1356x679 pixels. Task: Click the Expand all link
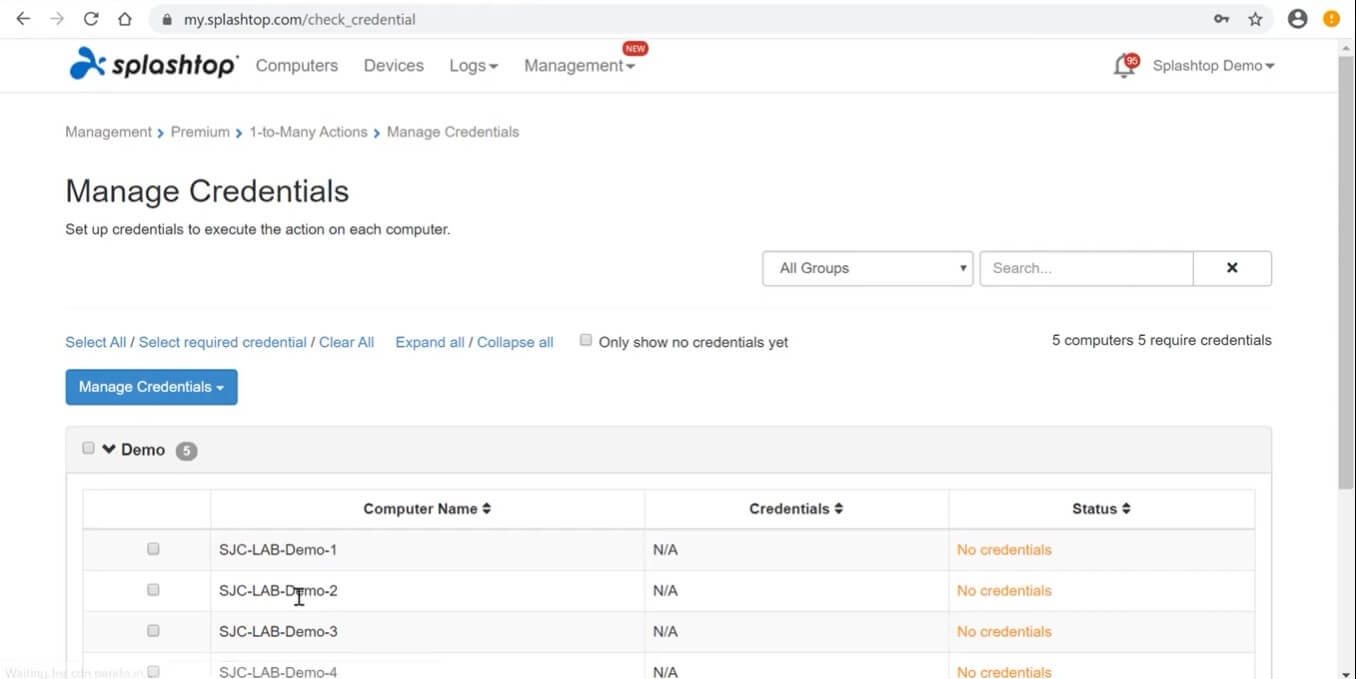[430, 342]
